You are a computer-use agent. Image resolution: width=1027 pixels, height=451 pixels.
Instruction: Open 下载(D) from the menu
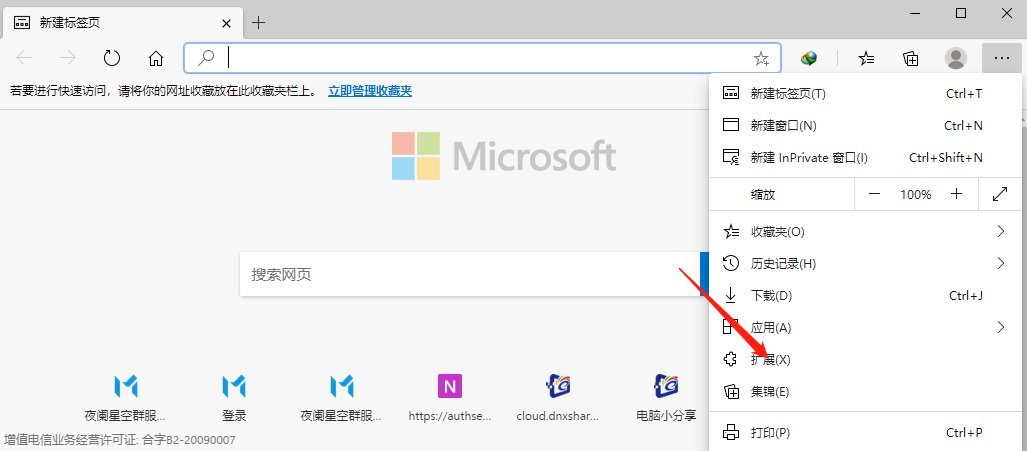pyautogui.click(x=771, y=296)
